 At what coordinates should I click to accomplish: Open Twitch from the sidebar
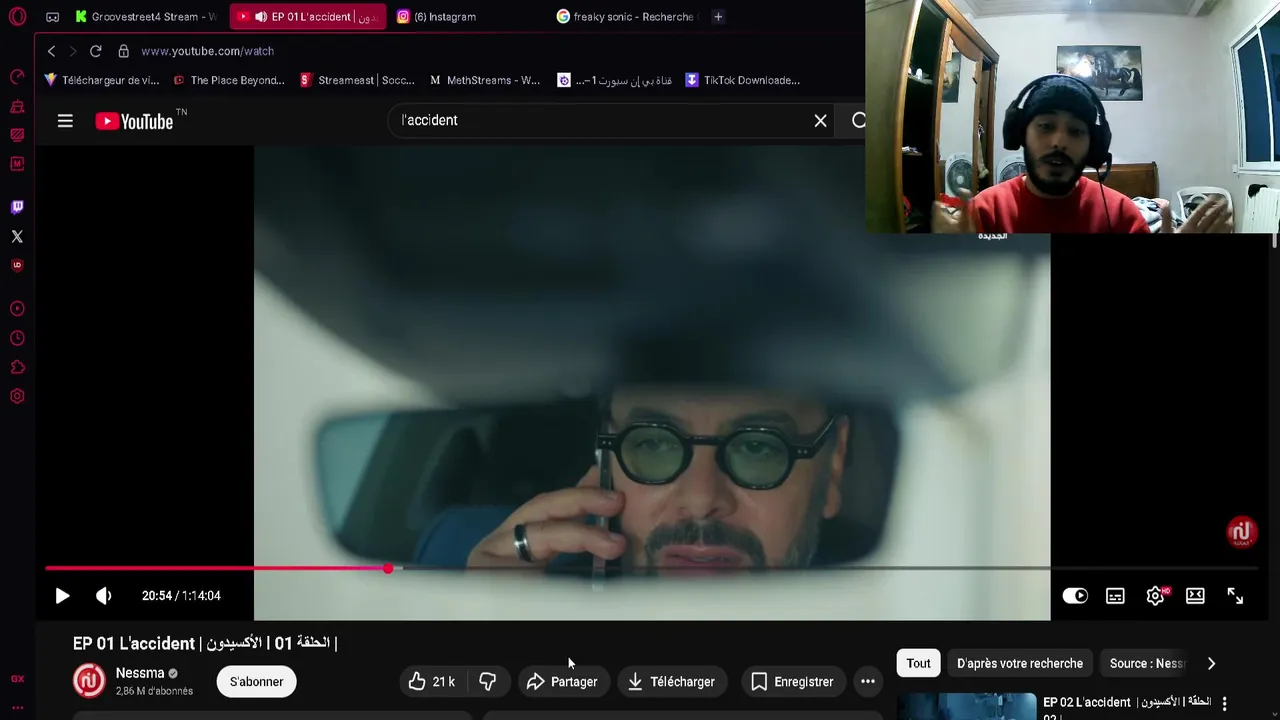17,207
